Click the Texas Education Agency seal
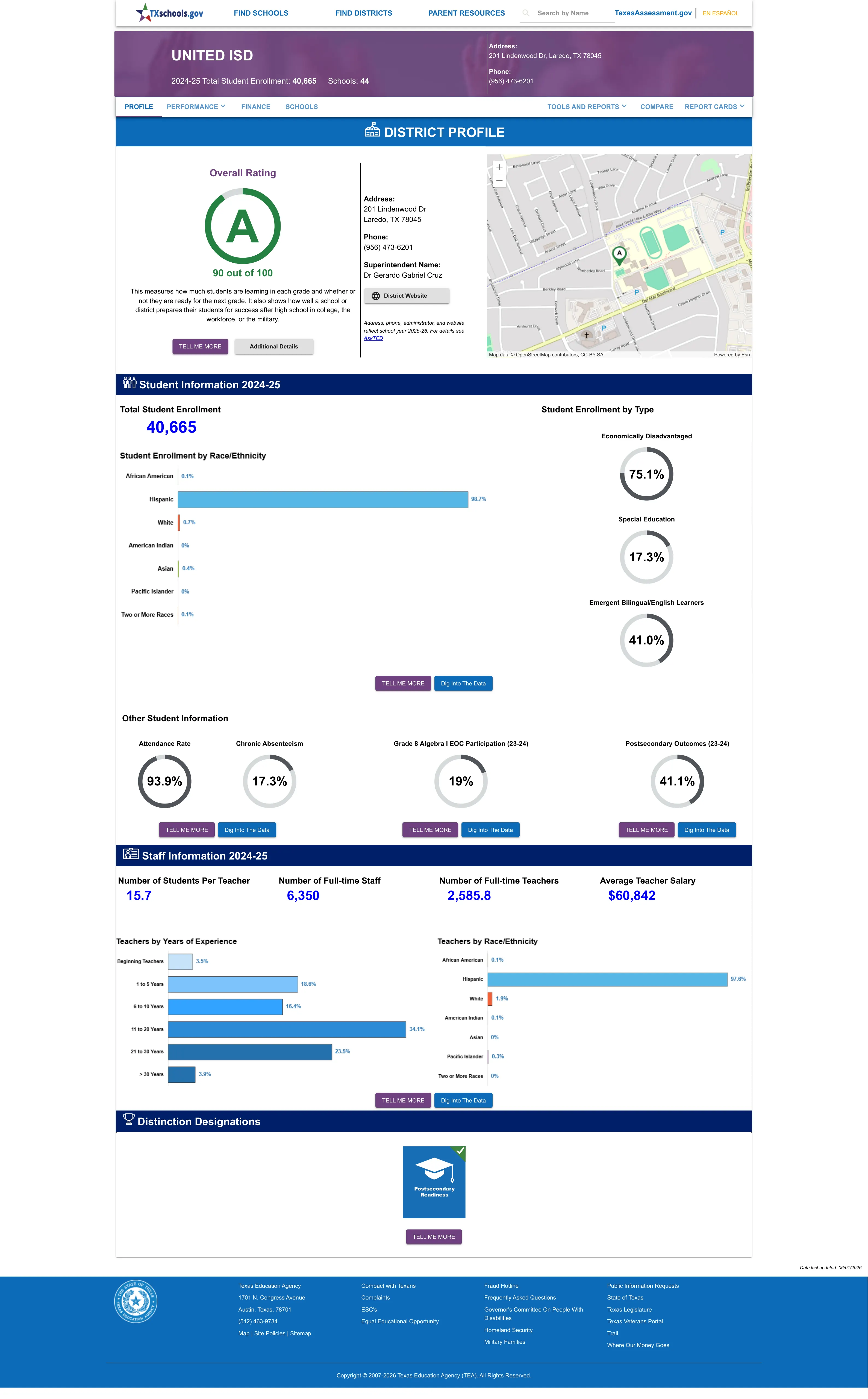Image resolution: width=868 pixels, height=1399 pixels. click(x=136, y=1301)
